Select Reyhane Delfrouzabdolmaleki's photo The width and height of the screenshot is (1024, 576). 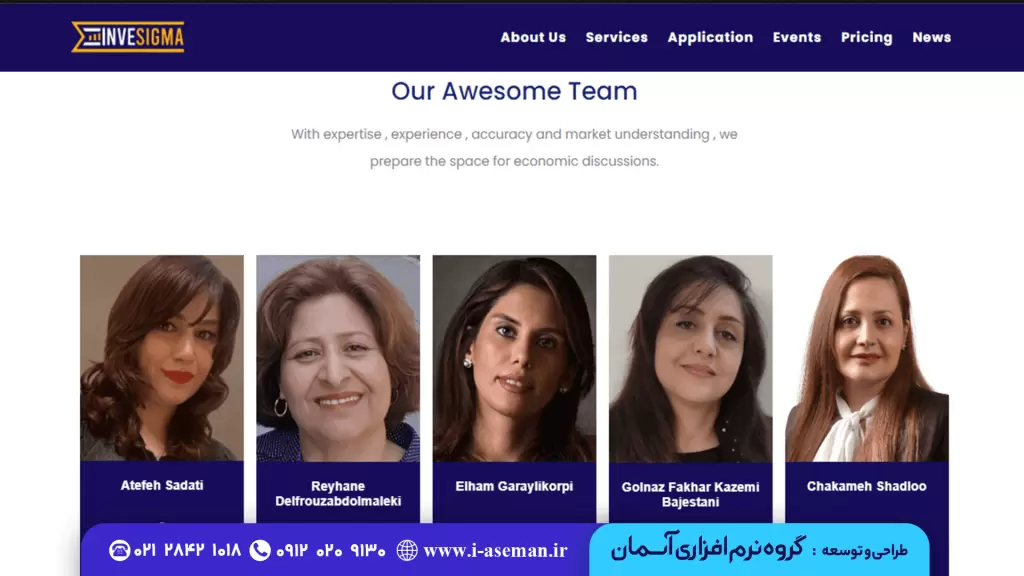[338, 358]
